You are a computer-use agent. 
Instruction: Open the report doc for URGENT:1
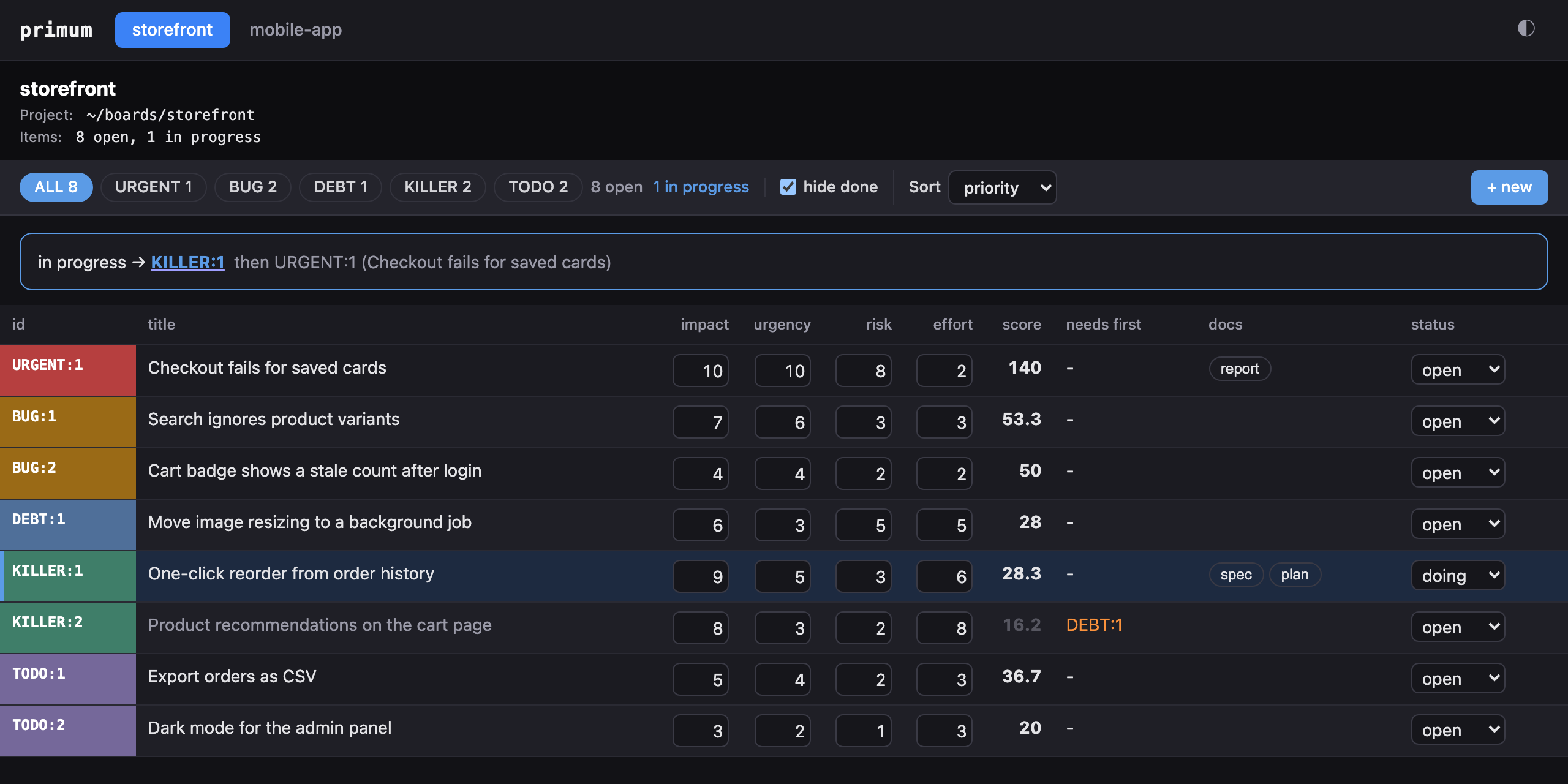point(1240,369)
